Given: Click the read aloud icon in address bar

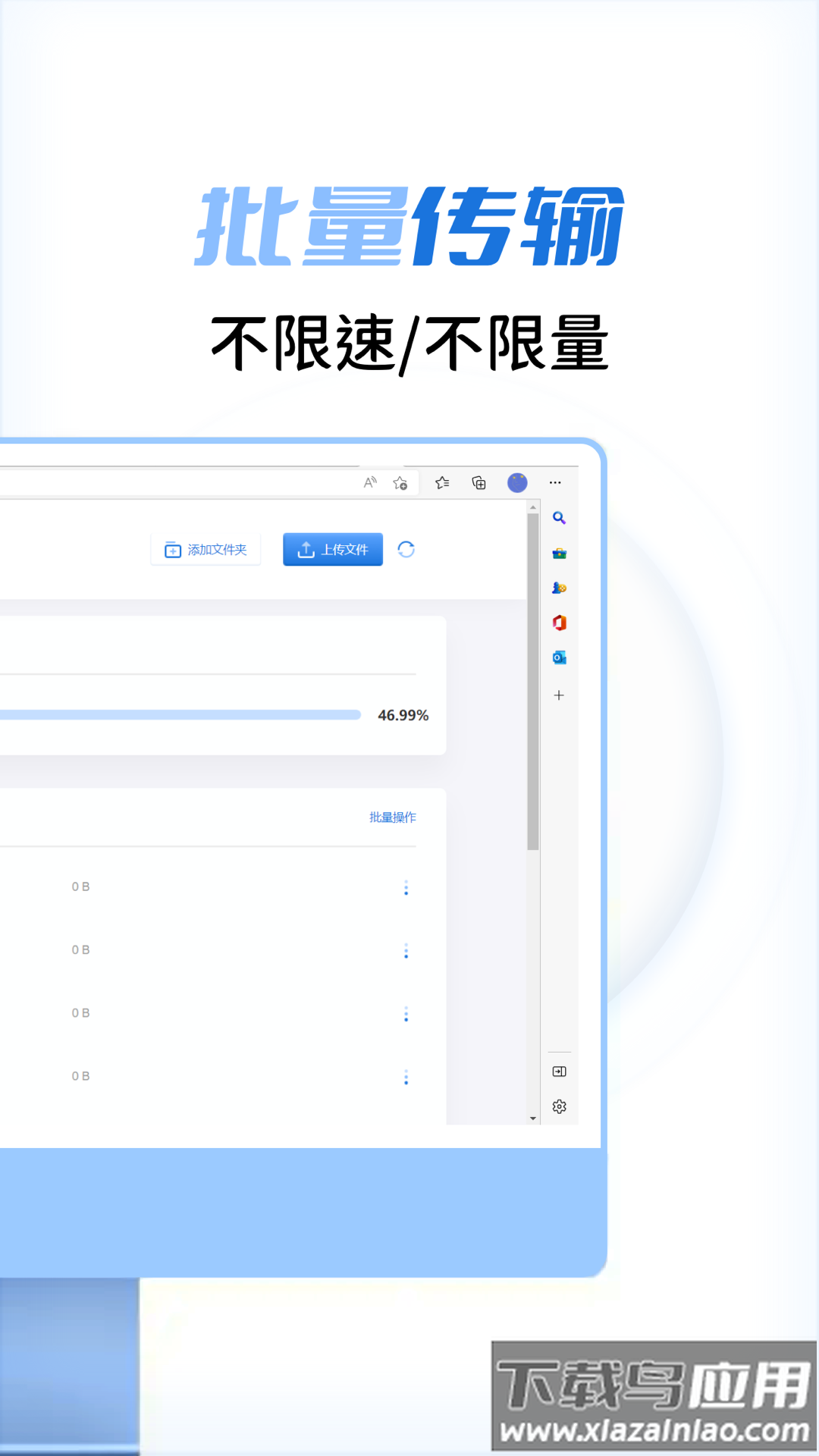Looking at the screenshot, I should point(370,482).
